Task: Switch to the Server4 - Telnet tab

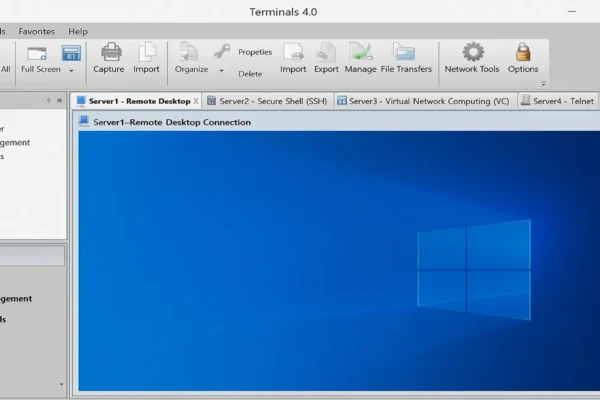Action: [558, 101]
